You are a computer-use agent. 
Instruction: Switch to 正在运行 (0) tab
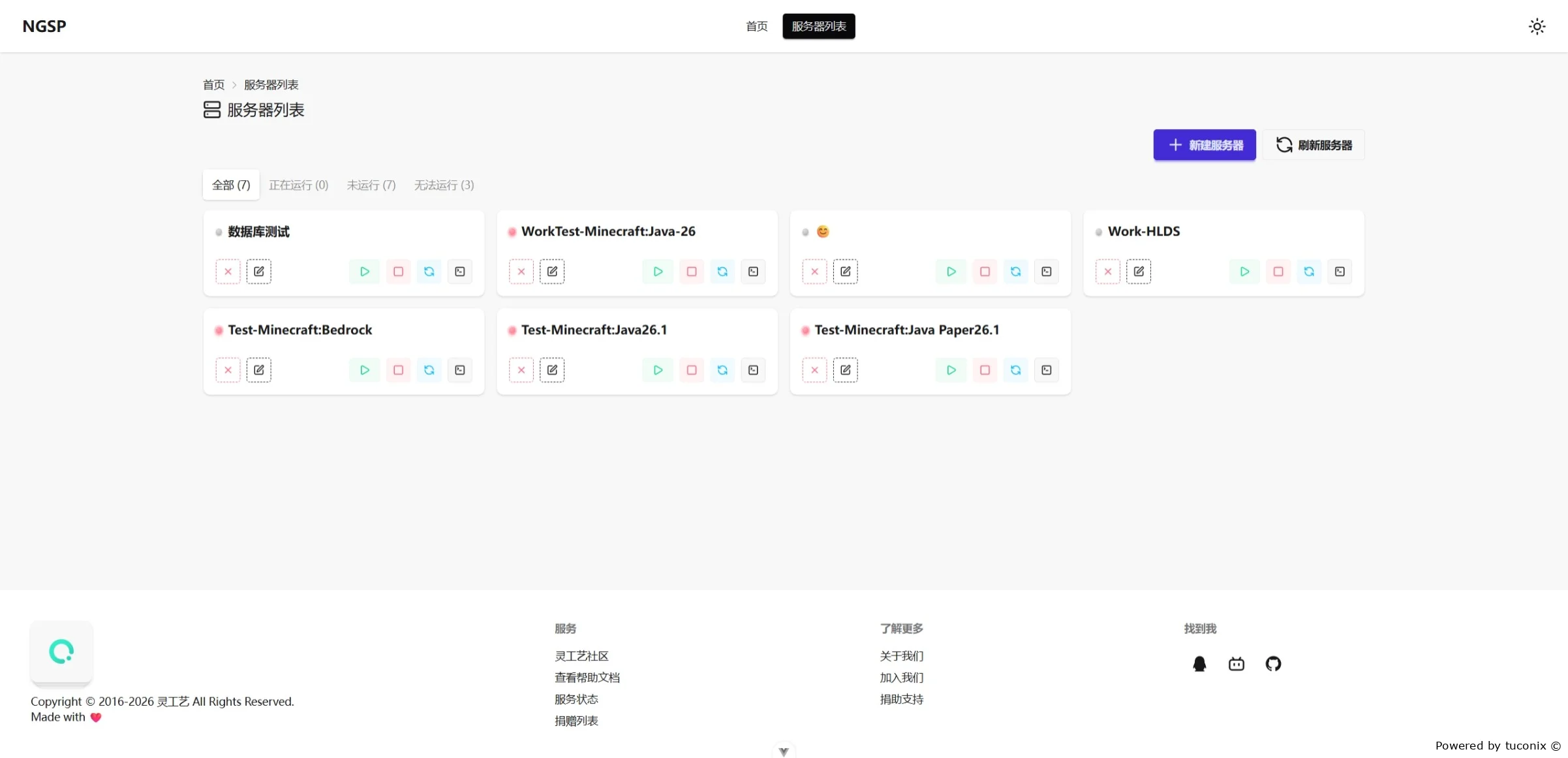pos(298,185)
